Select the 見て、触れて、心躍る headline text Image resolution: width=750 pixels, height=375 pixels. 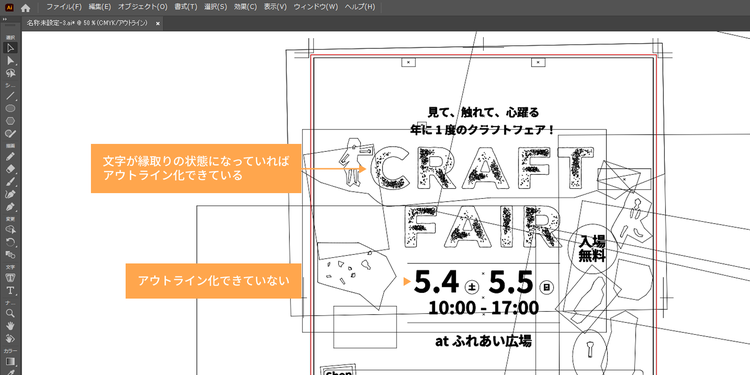(x=483, y=113)
